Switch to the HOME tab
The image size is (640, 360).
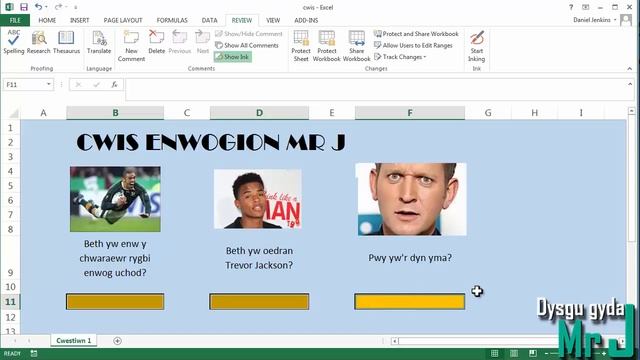click(47, 20)
